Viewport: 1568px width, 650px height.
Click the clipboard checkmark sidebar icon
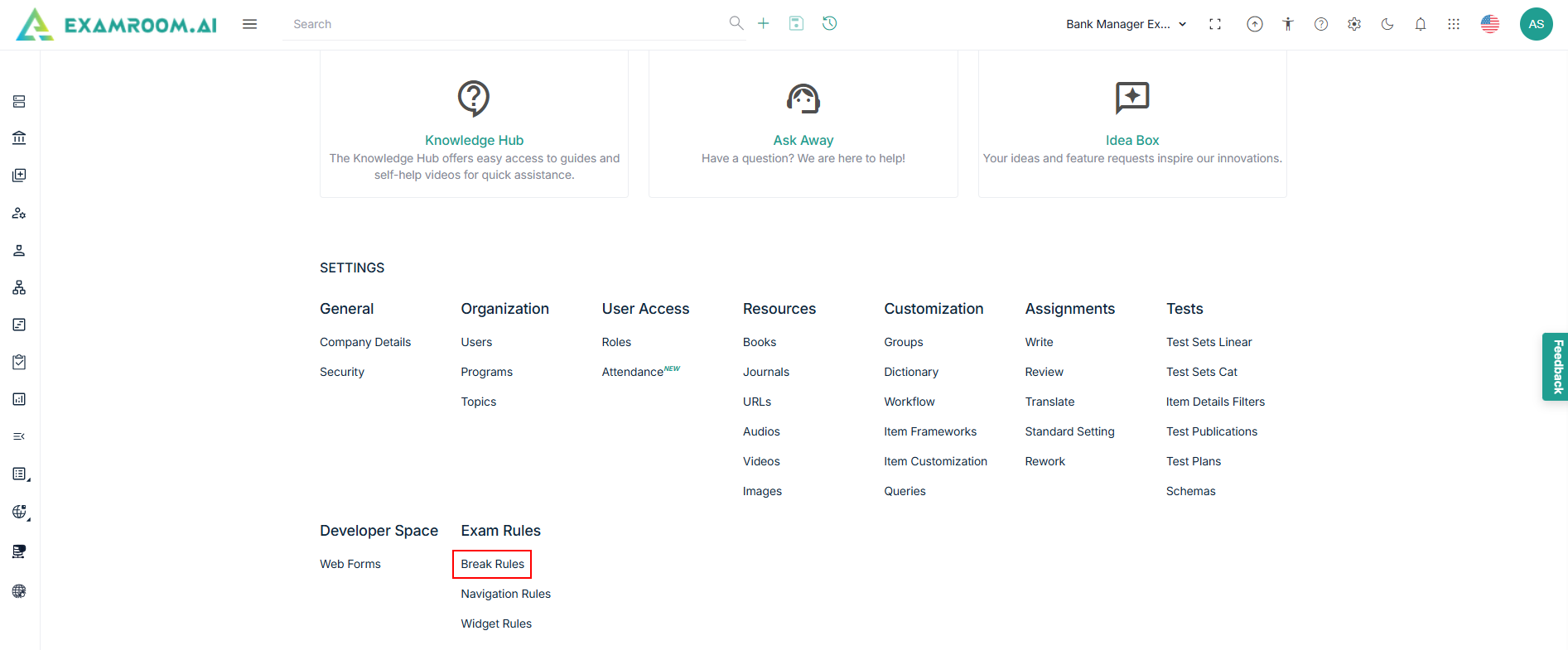(19, 362)
